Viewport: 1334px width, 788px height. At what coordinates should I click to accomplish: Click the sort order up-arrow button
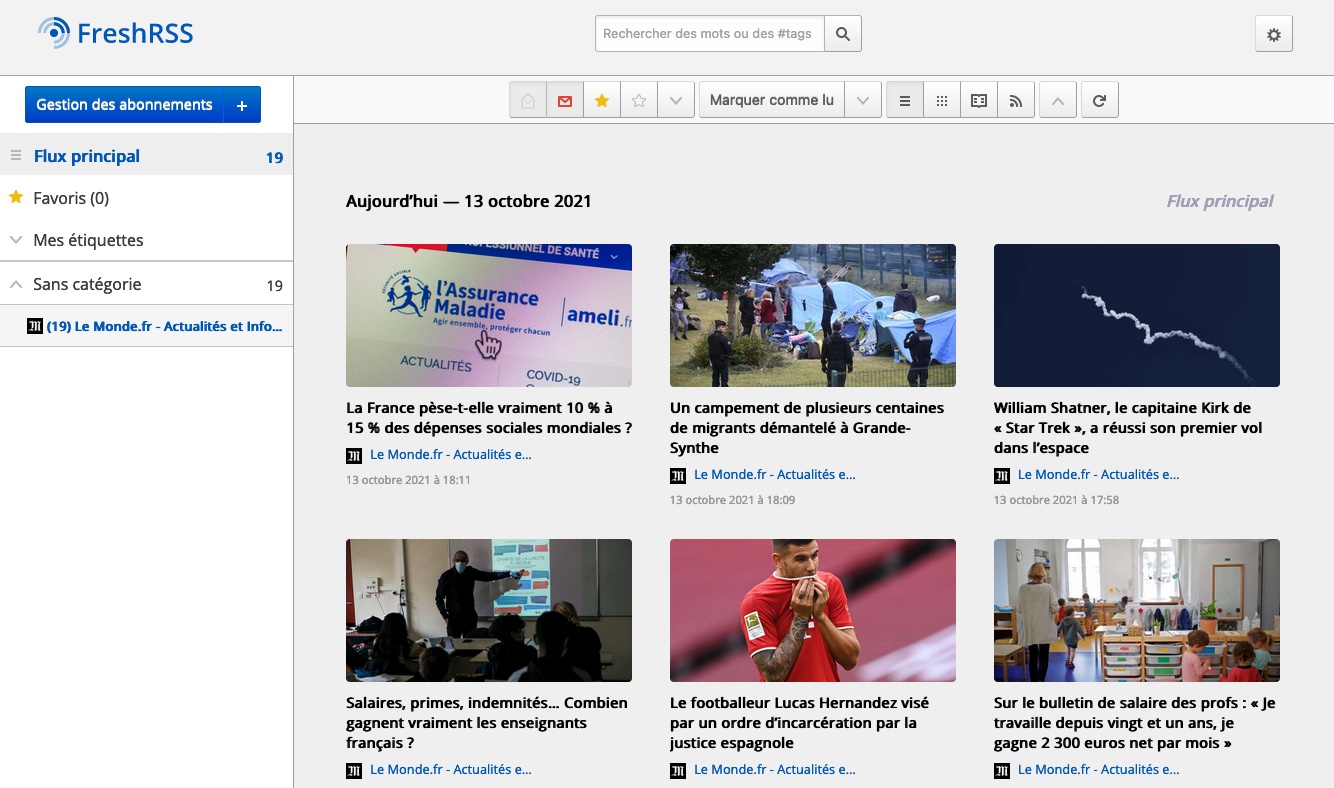point(1058,101)
